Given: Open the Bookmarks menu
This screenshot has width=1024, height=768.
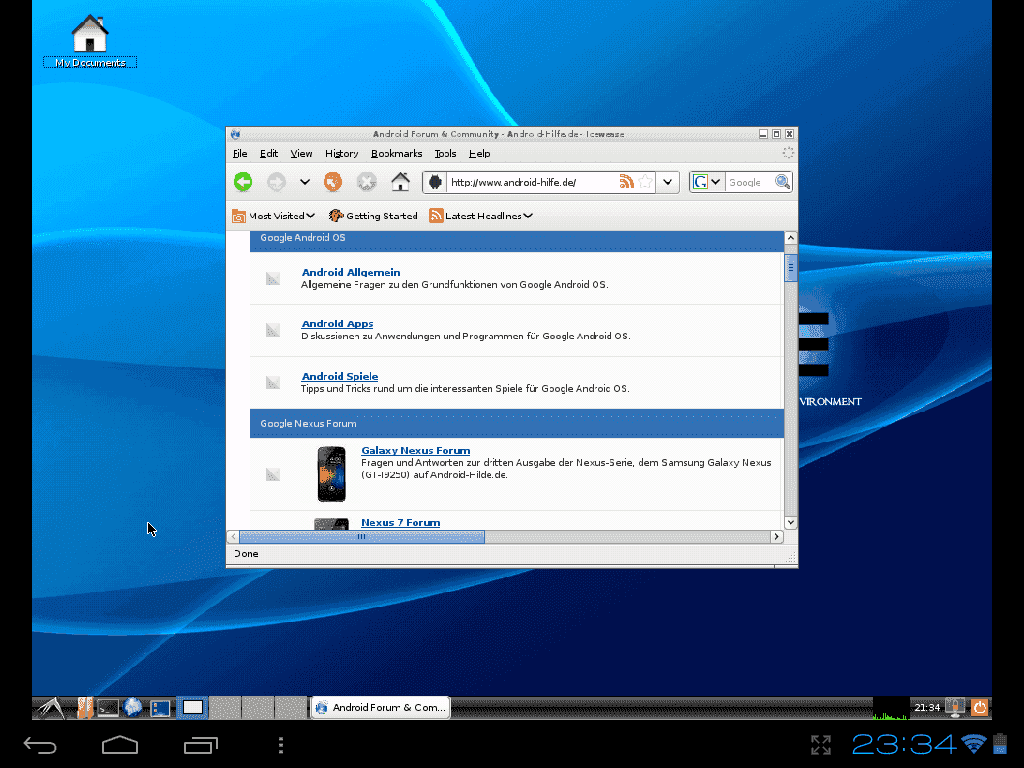Looking at the screenshot, I should point(396,153).
